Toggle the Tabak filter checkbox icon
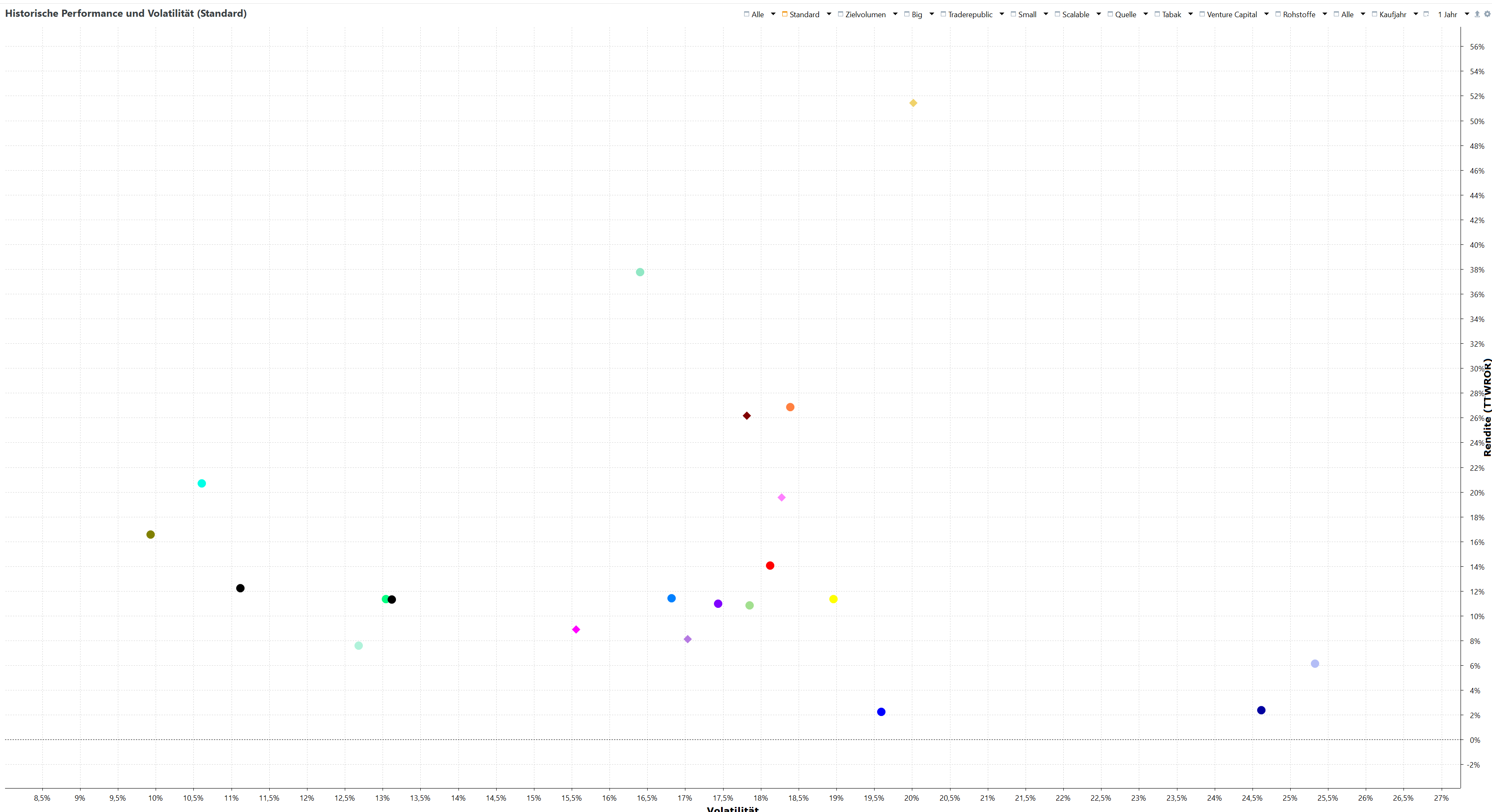The width and height of the screenshot is (1492, 812). pos(1157,14)
